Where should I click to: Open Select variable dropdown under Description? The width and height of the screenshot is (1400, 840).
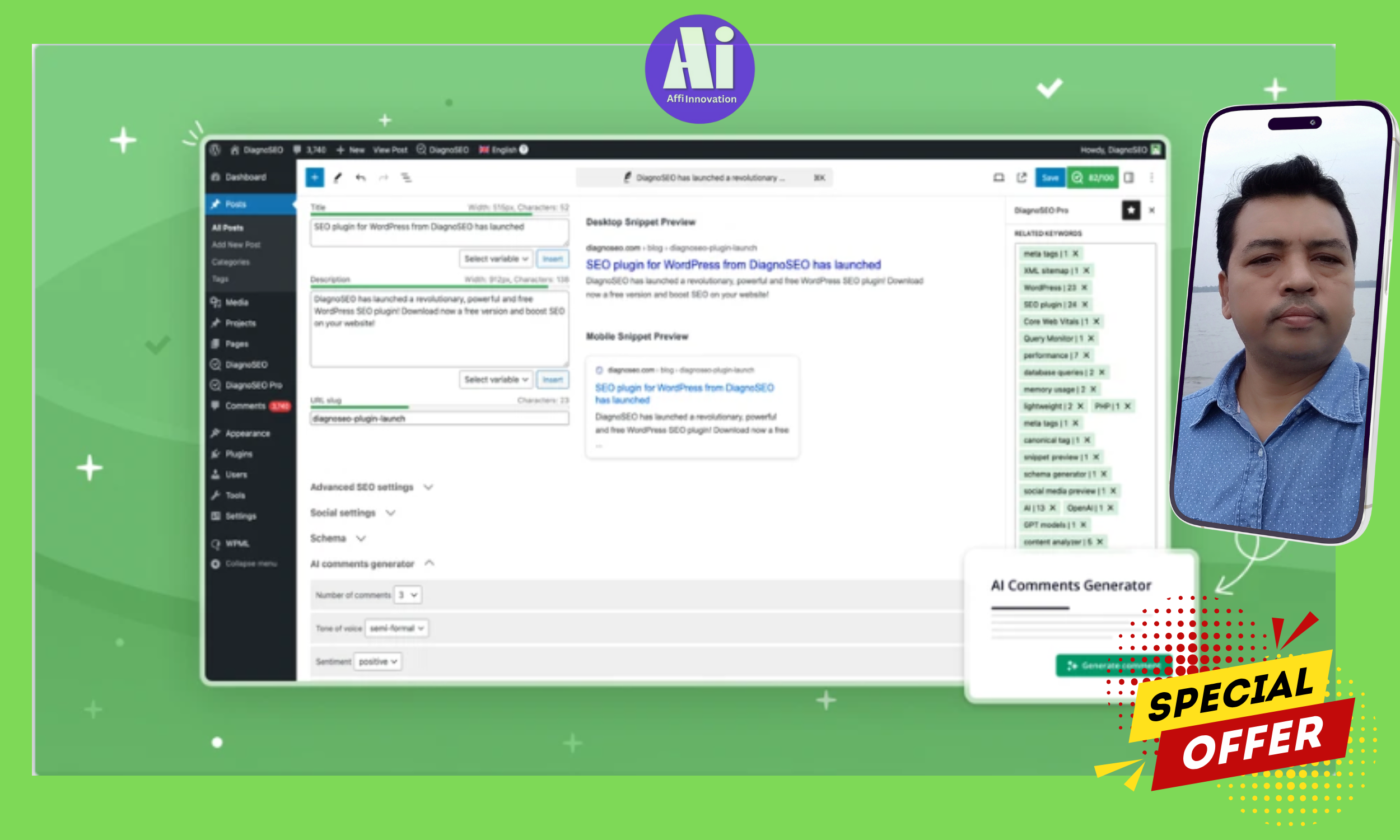(496, 379)
